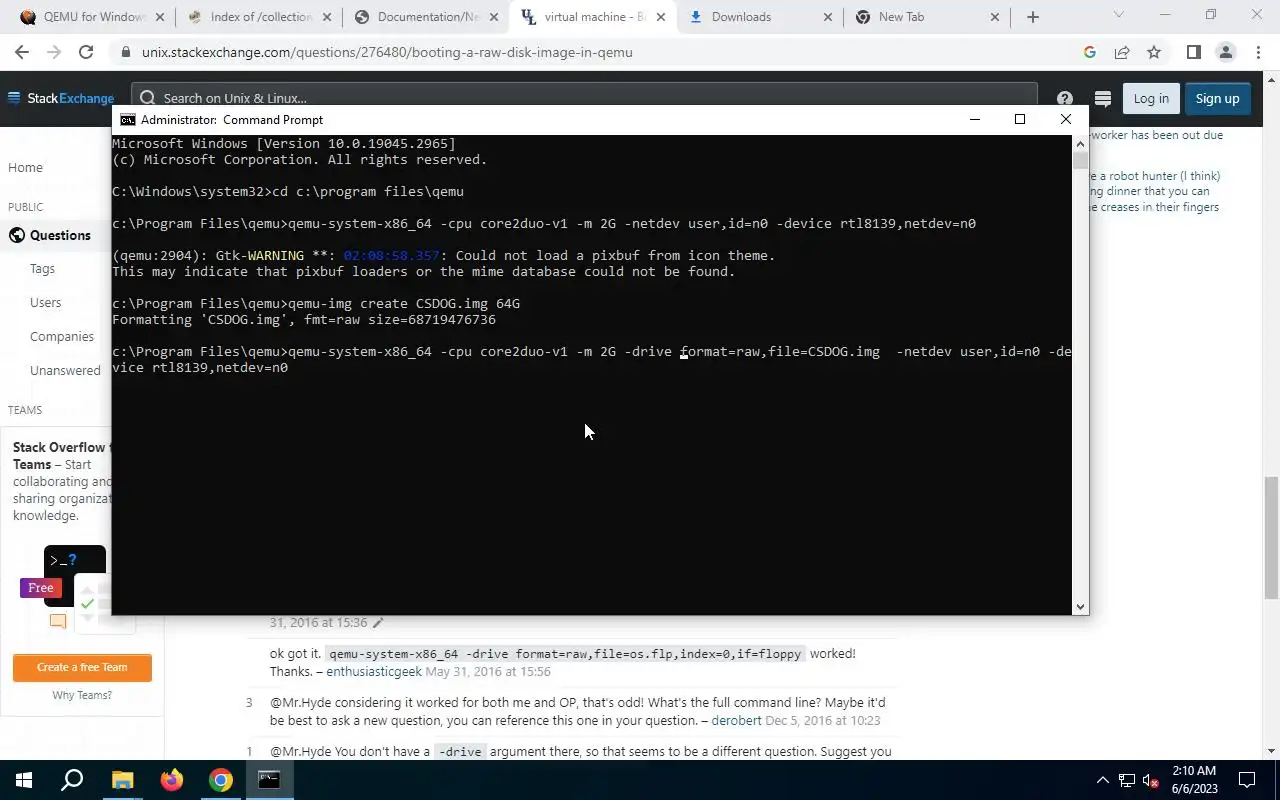Open Firefox from taskbar
Viewport: 1280px width, 800px height.
point(172,780)
